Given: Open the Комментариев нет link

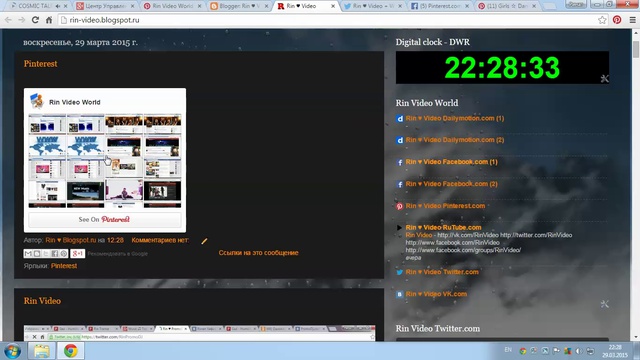Looking at the screenshot, I should (x=160, y=240).
